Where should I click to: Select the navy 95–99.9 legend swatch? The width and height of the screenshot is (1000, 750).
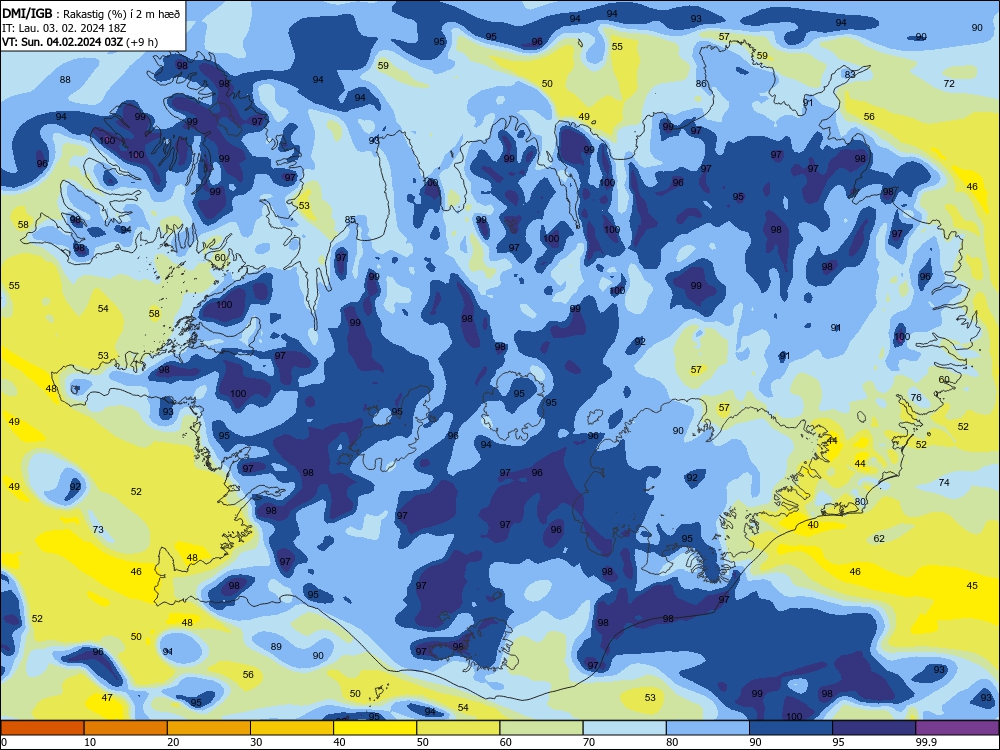[x=874, y=728]
